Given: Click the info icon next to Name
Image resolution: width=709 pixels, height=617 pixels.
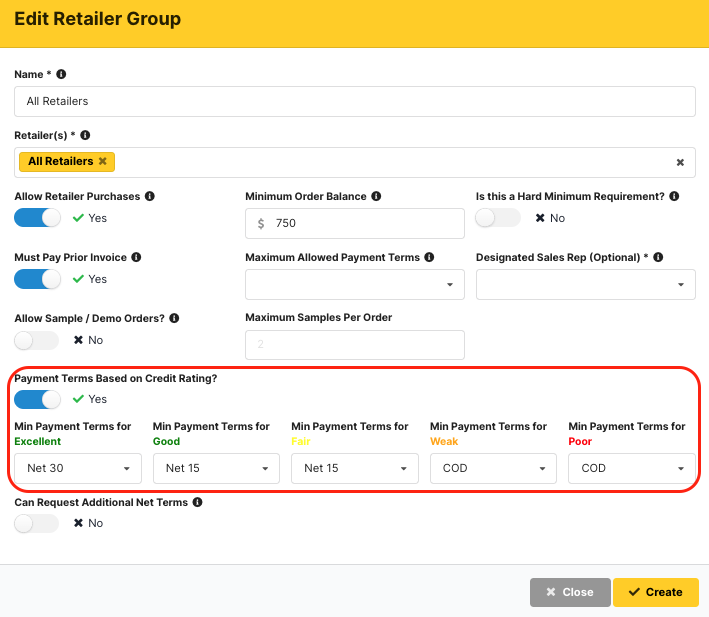Looking at the screenshot, I should [x=61, y=75].
